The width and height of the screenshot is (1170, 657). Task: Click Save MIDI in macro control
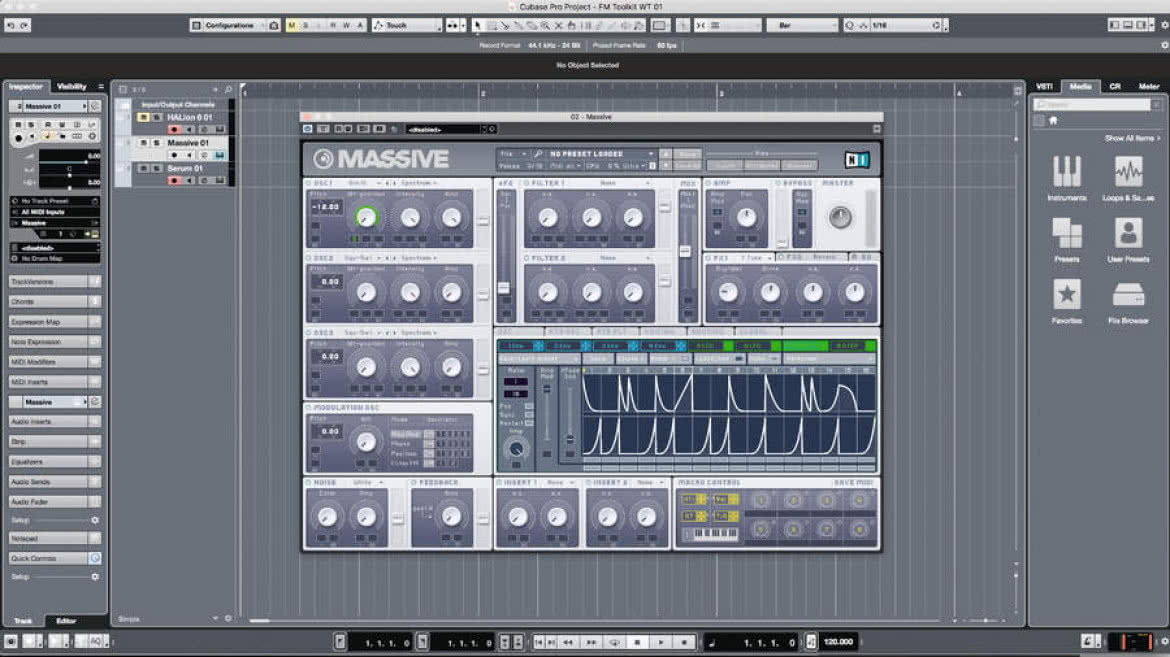click(854, 483)
